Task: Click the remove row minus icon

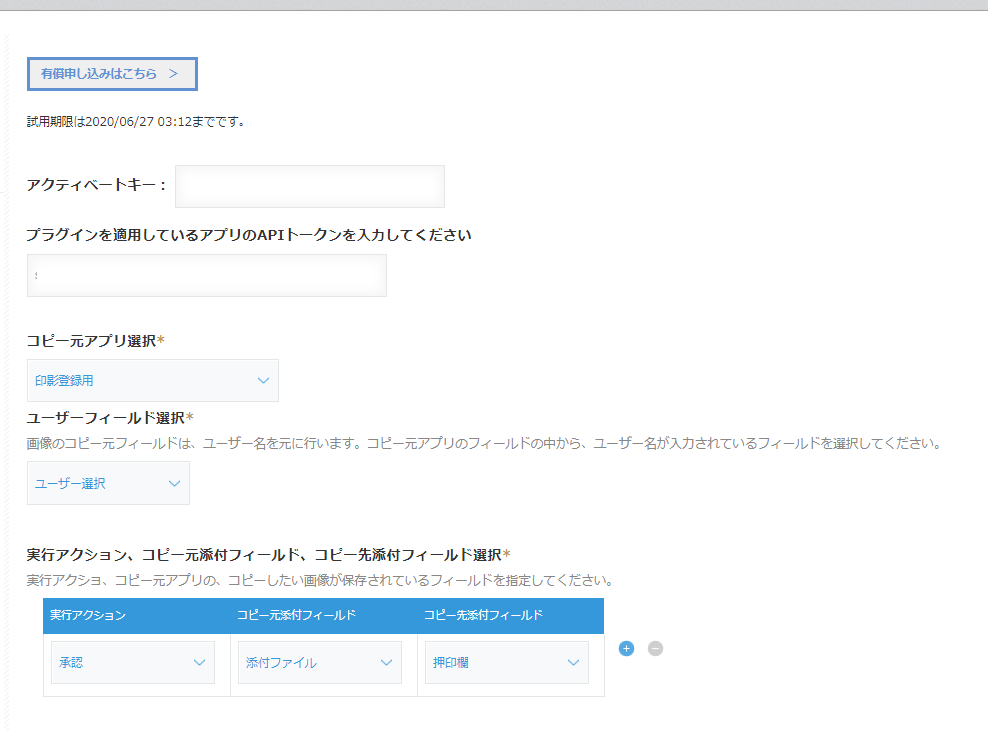Action: [655, 648]
